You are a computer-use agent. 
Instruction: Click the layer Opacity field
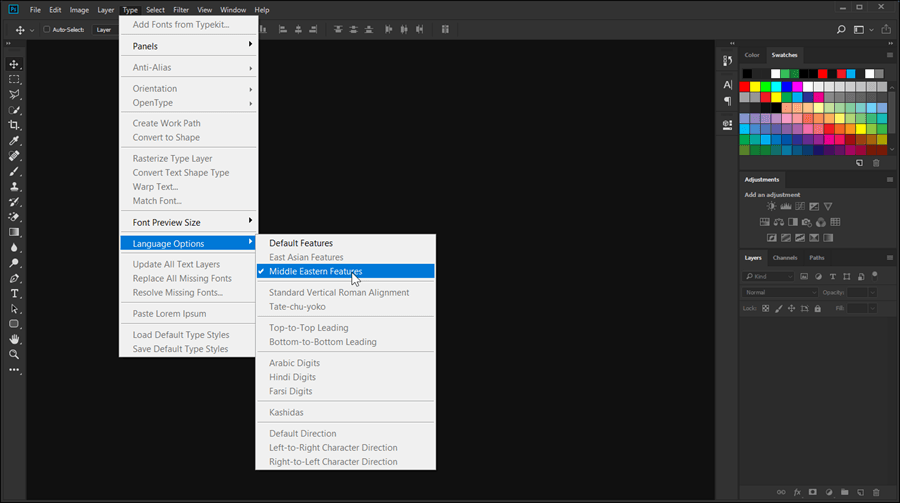(x=857, y=292)
